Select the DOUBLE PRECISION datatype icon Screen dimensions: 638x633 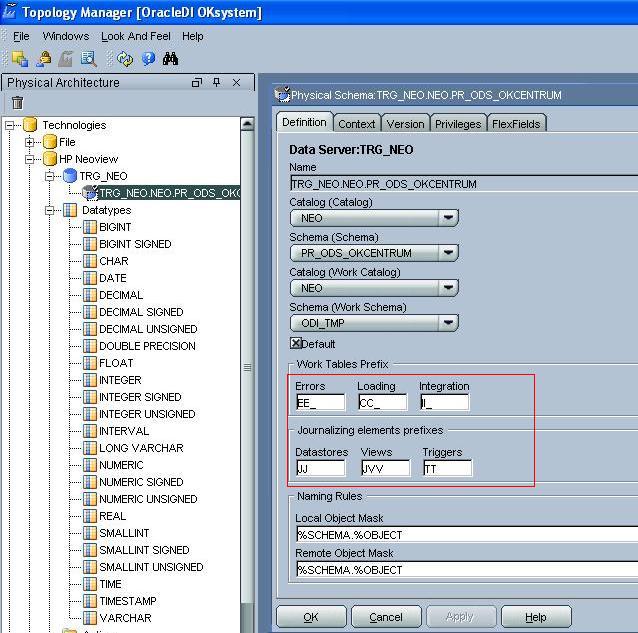pyautogui.click(x=90, y=346)
